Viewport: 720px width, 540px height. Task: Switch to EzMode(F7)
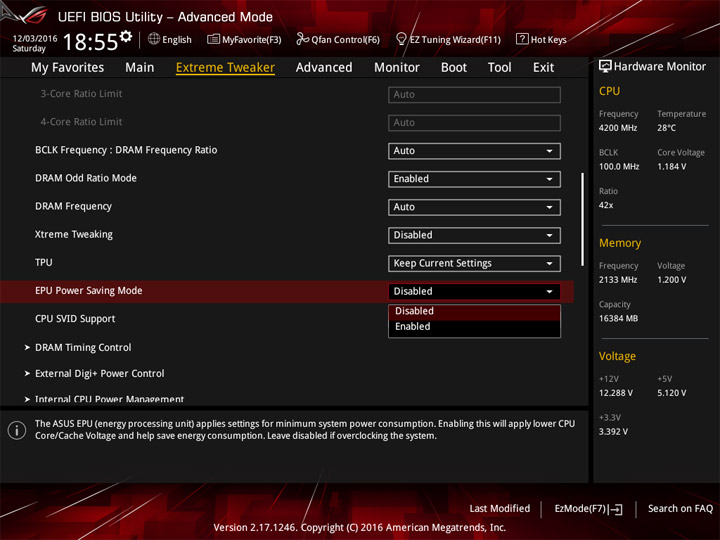pyautogui.click(x=589, y=509)
